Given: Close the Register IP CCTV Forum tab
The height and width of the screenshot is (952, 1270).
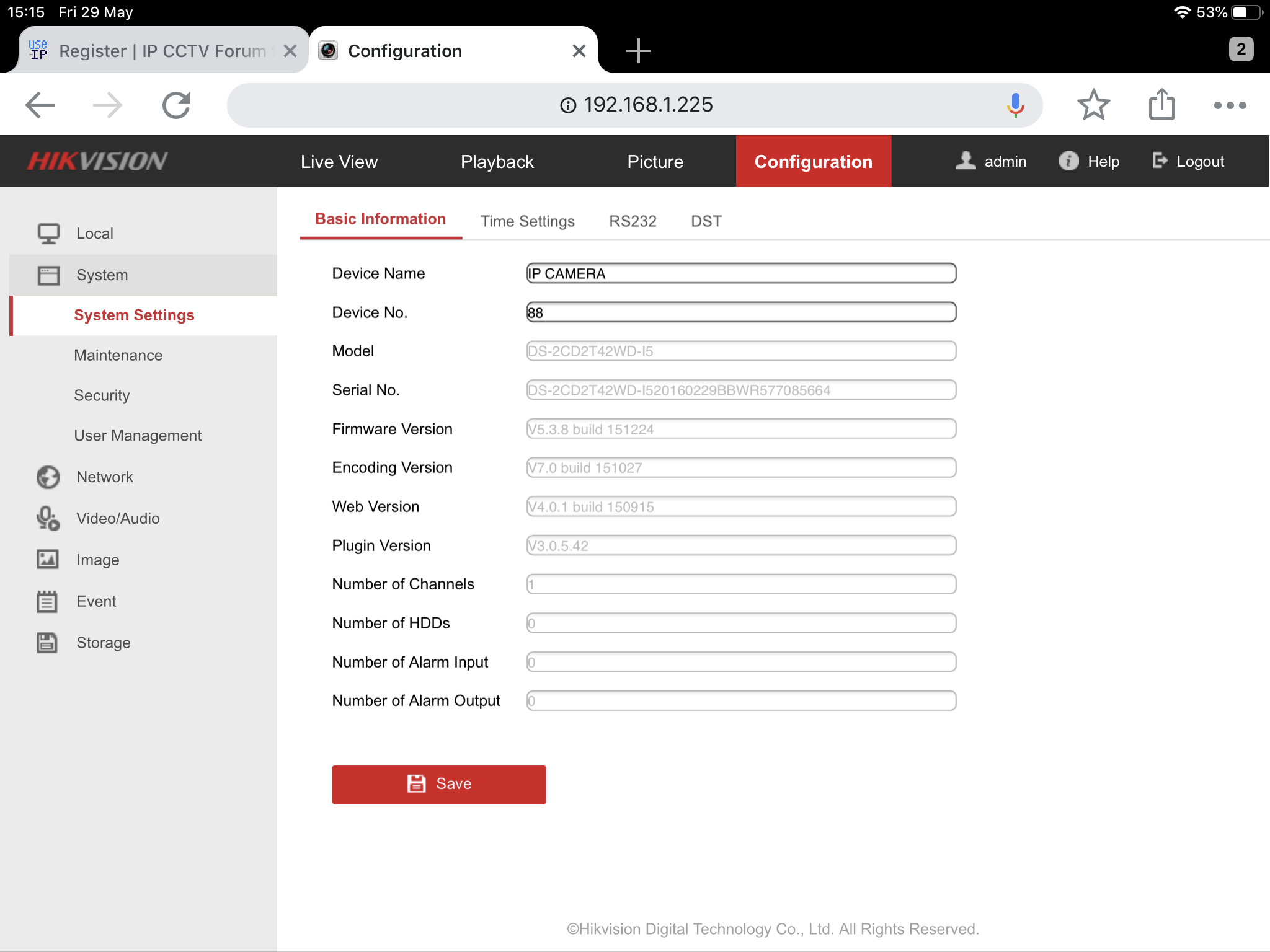Looking at the screenshot, I should [290, 51].
